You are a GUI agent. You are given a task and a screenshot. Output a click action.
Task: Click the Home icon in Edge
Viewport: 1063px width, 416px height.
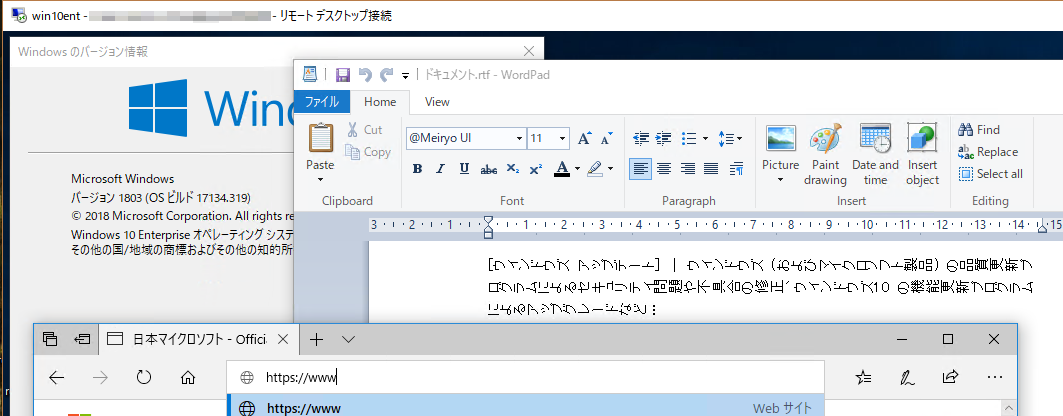point(188,377)
